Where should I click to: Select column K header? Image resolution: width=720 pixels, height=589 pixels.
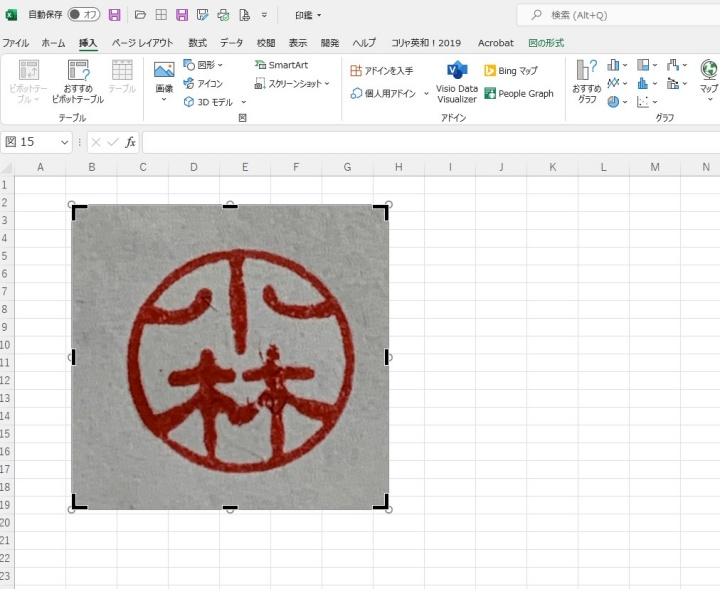[552, 167]
